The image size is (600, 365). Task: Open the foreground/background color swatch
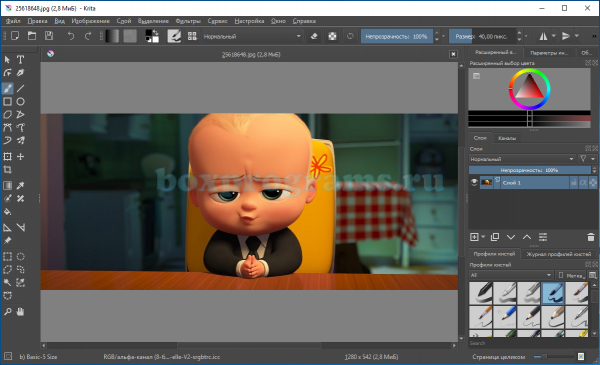(x=152, y=36)
